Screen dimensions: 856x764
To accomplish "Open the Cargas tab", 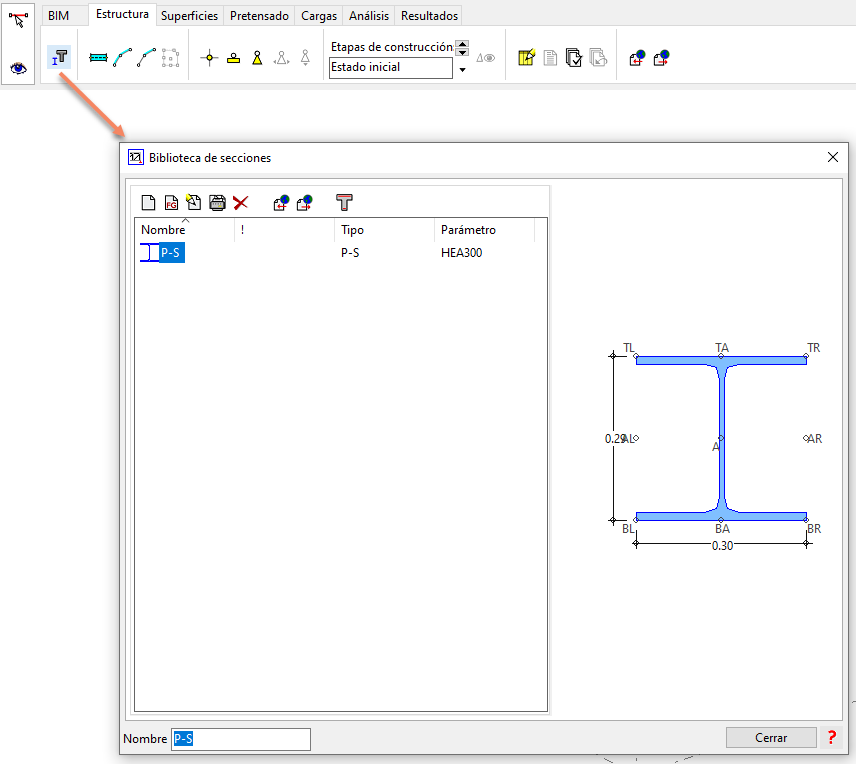I will pos(319,16).
